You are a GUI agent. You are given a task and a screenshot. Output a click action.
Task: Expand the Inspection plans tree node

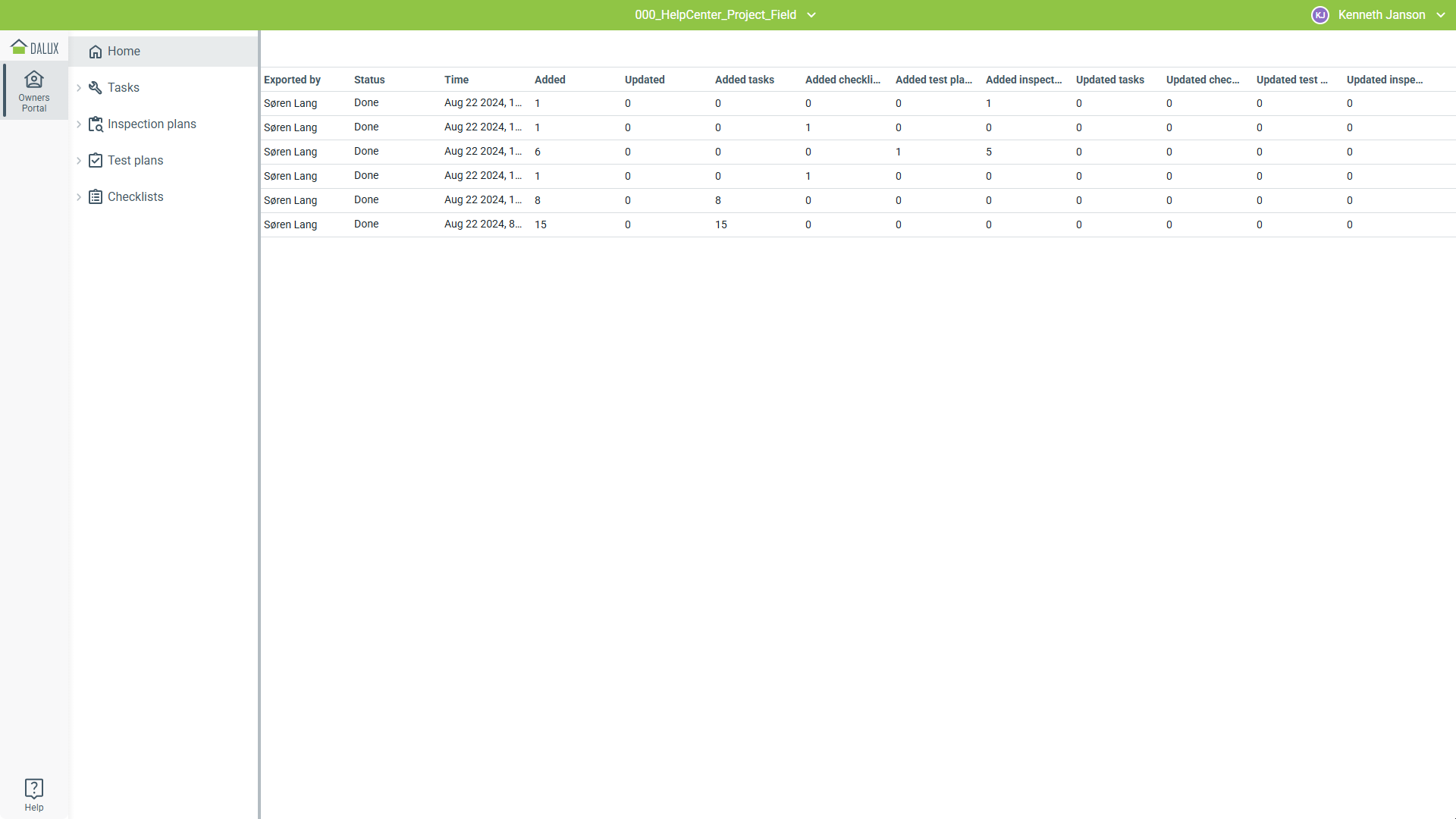point(79,124)
